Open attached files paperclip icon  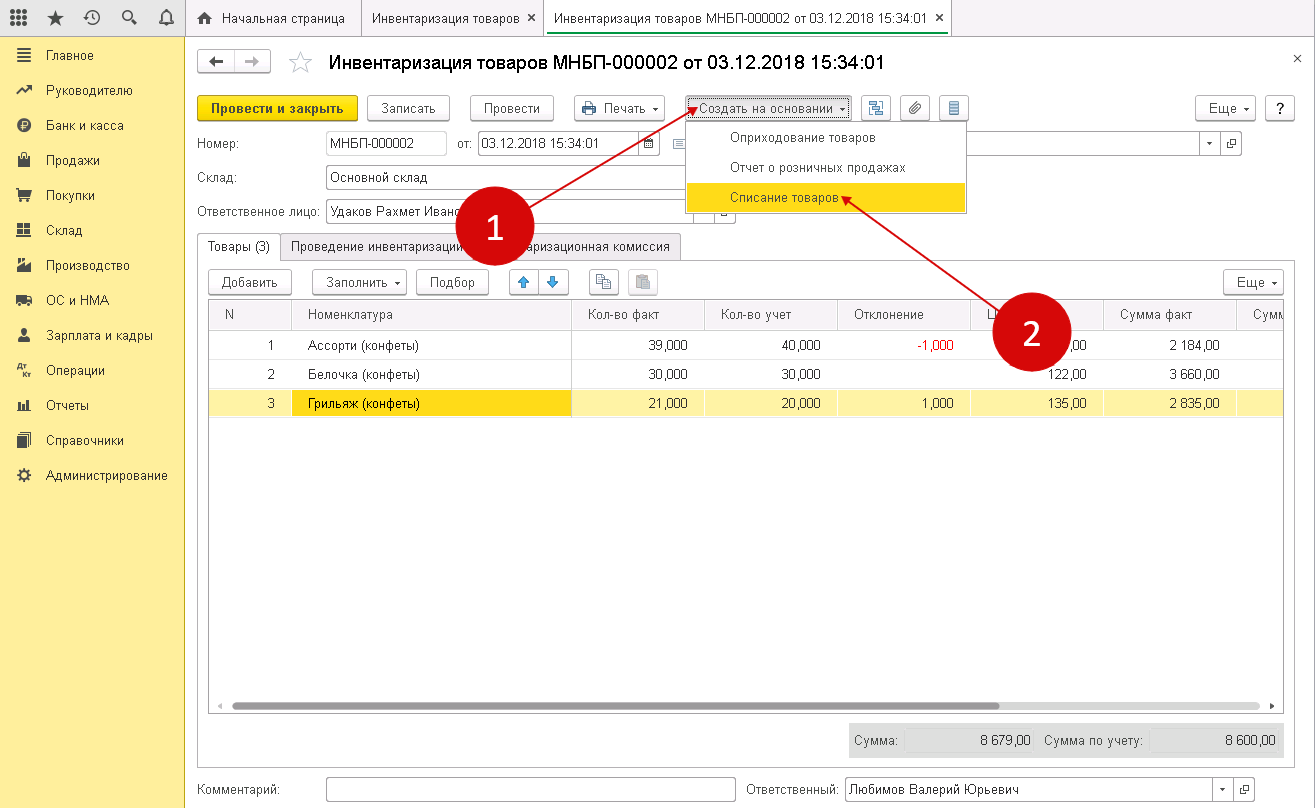[x=915, y=108]
